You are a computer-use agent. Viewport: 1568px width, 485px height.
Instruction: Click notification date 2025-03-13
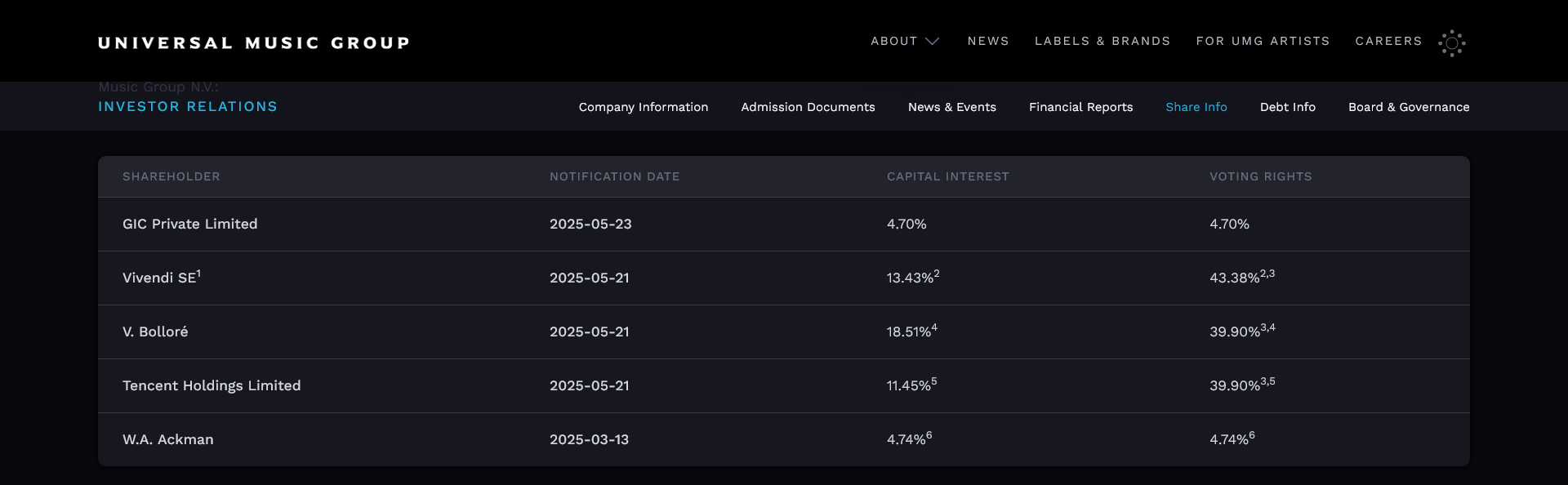click(590, 439)
